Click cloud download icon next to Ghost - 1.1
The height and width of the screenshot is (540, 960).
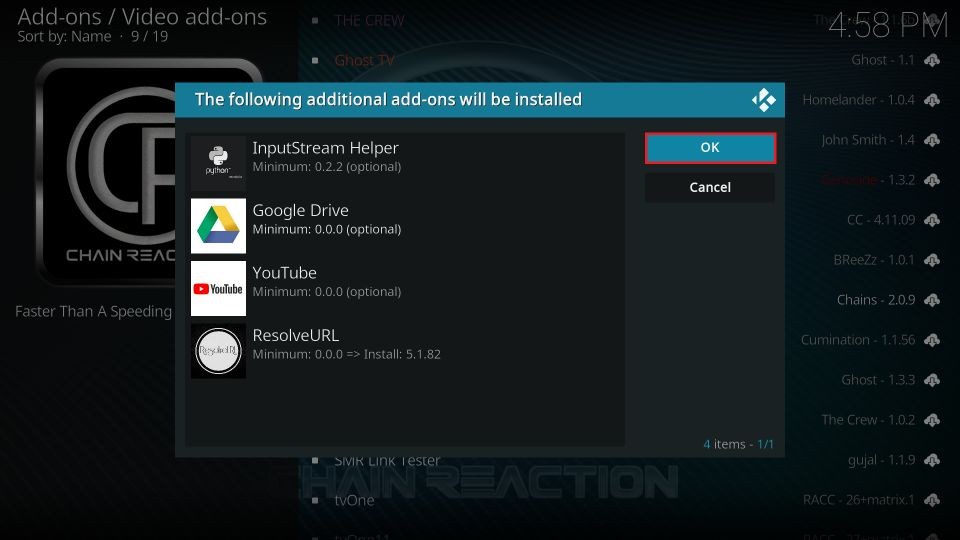932,60
